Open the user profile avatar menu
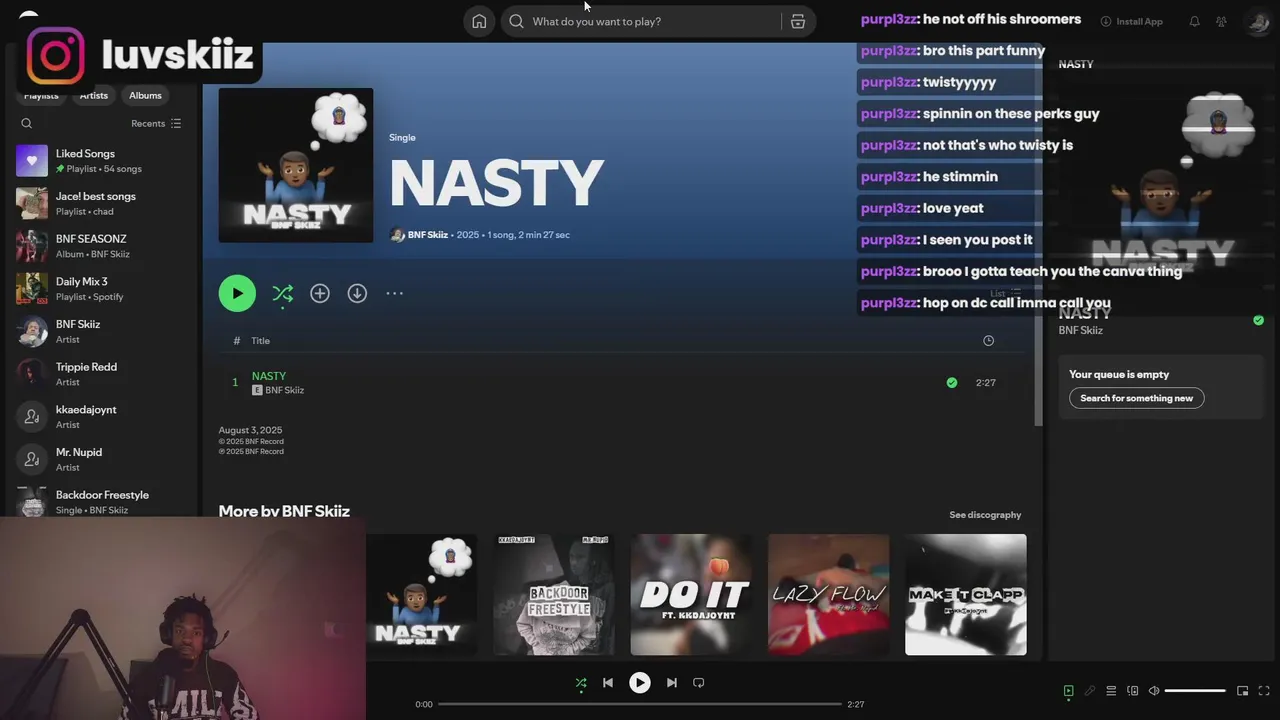The width and height of the screenshot is (1280, 720). click(1259, 21)
